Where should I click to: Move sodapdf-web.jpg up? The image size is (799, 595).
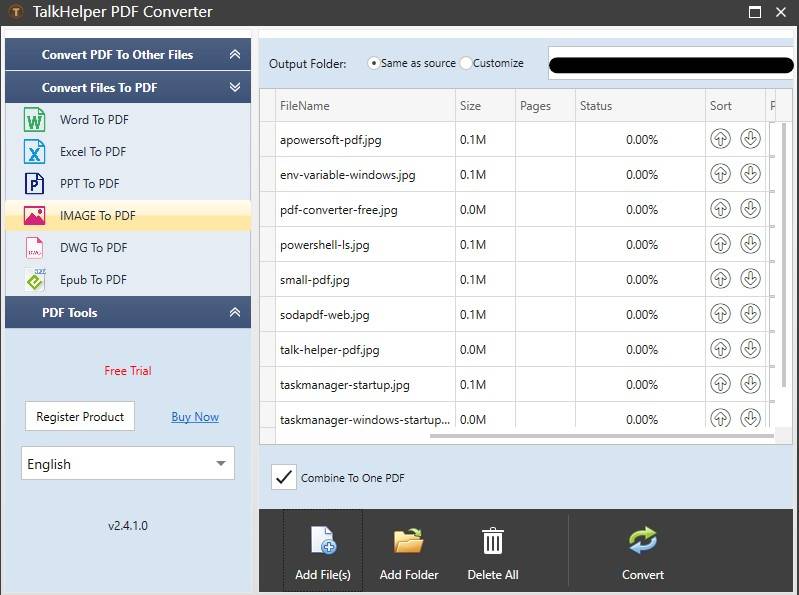(720, 314)
